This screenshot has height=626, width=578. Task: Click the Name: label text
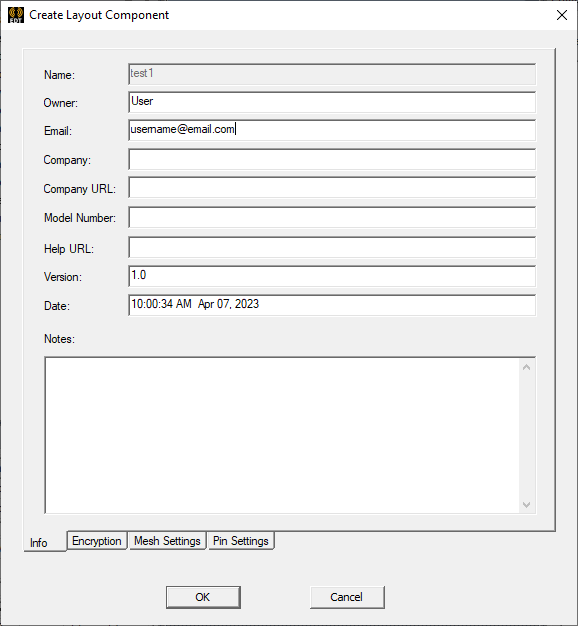pos(59,75)
